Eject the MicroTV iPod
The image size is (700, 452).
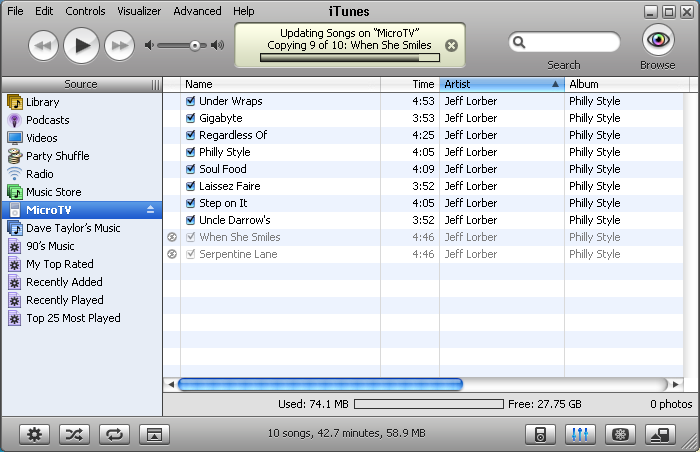point(150,209)
